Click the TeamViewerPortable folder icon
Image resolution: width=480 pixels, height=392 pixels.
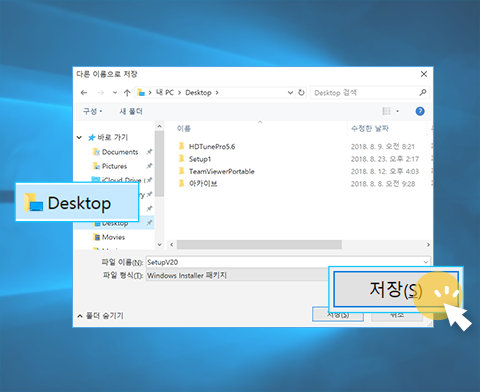pyautogui.click(x=182, y=171)
